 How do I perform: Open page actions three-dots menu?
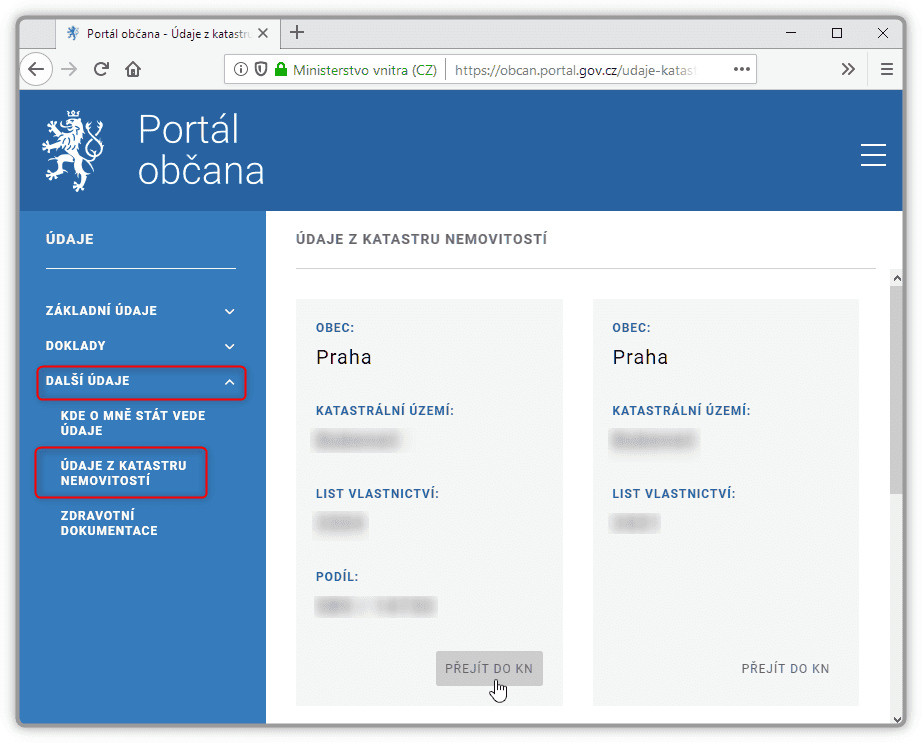741,69
